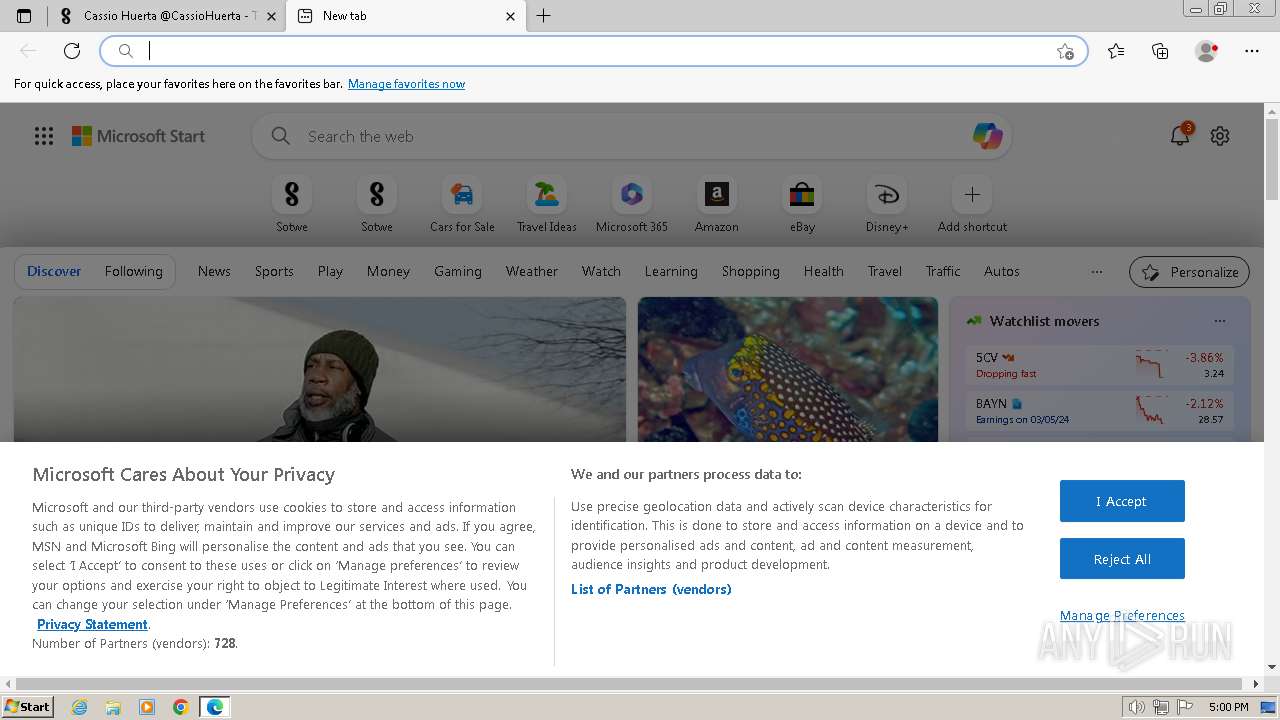Open Copilot icon in search box
This screenshot has width=1280, height=720.
click(988, 136)
